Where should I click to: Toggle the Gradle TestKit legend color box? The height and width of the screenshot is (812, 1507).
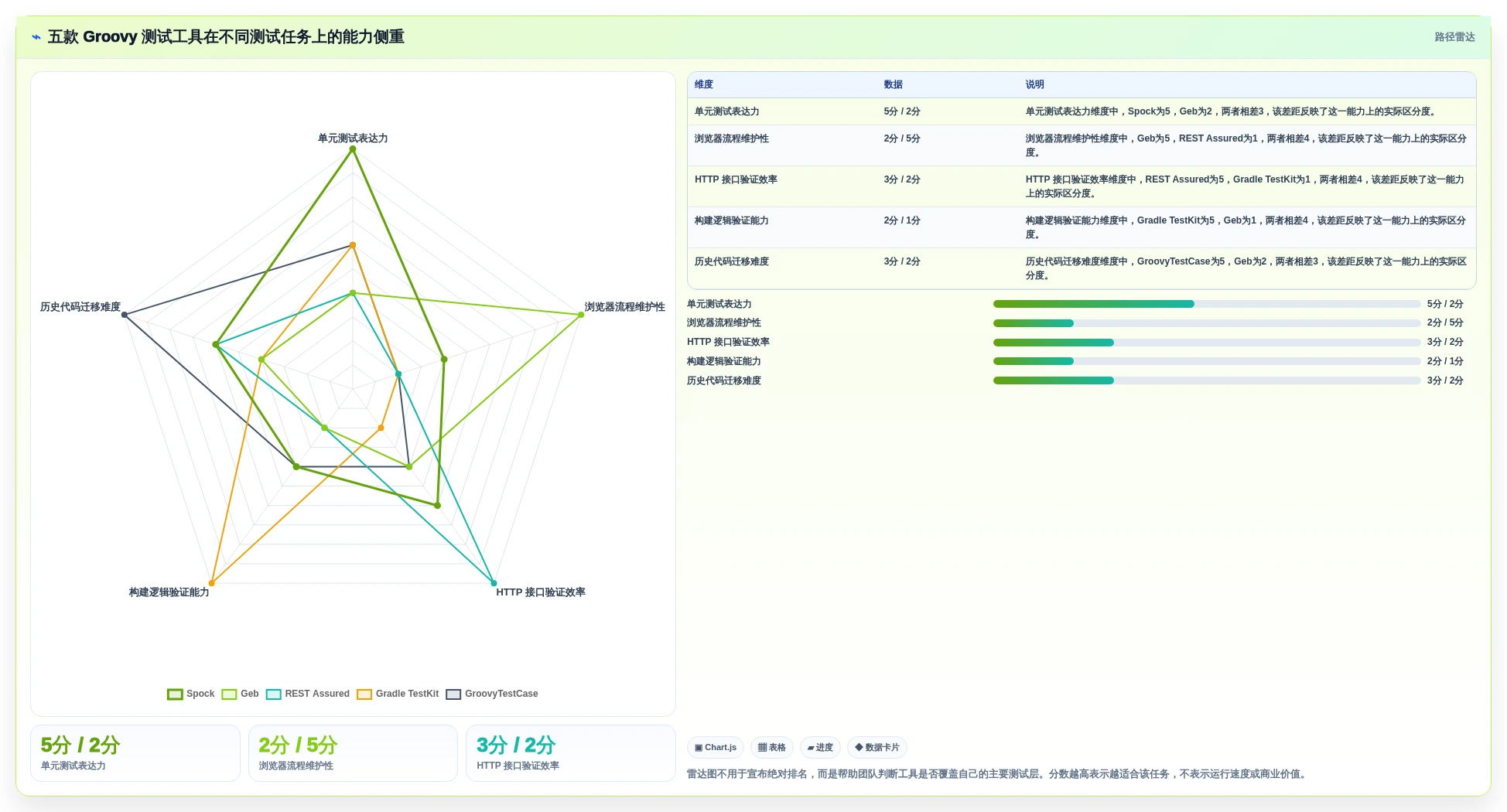point(364,694)
